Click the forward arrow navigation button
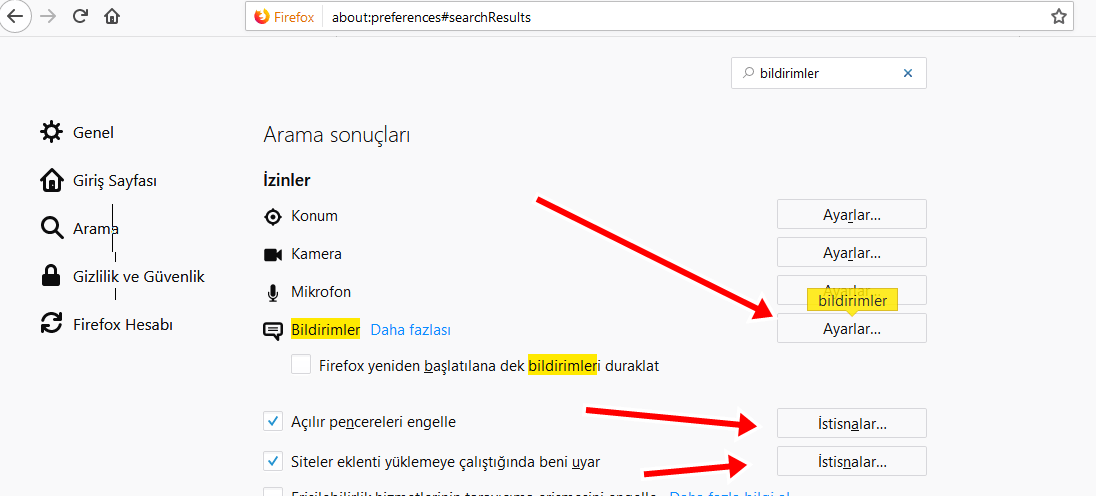 point(48,17)
